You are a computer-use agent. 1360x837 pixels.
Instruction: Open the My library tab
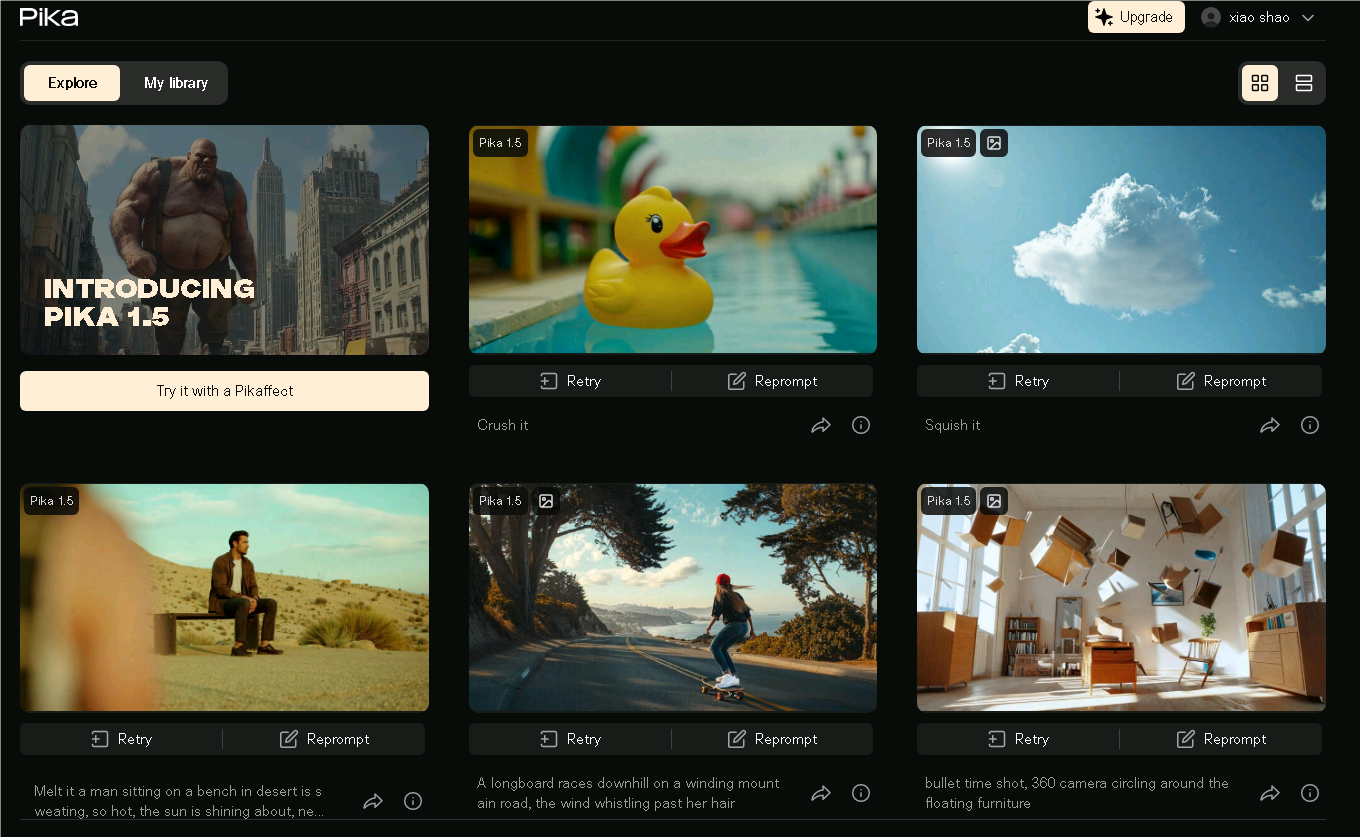(x=176, y=83)
